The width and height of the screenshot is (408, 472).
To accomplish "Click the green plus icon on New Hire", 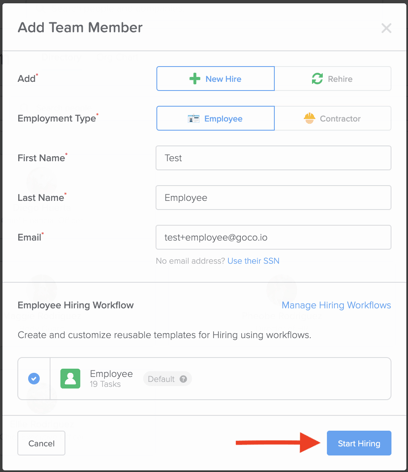I will pos(195,79).
